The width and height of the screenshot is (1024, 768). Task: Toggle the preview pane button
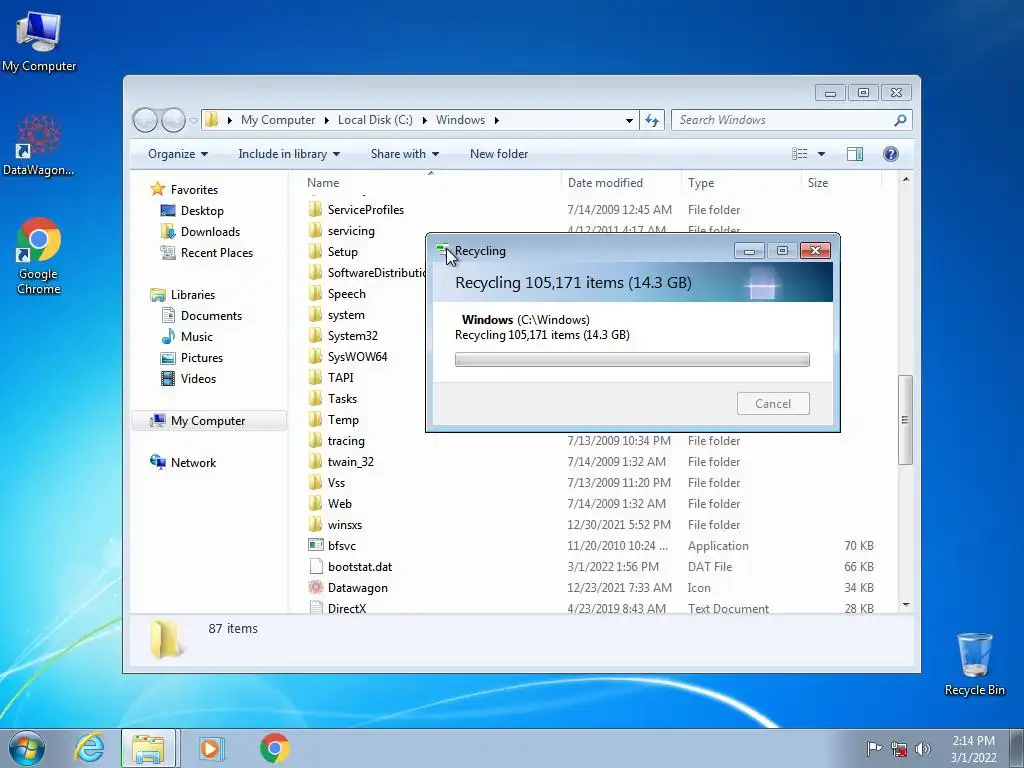coord(855,153)
